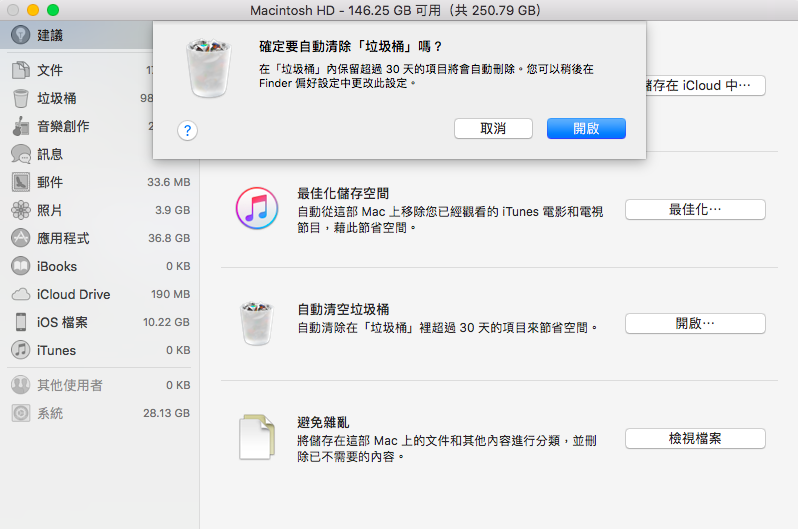The height and width of the screenshot is (529, 798).
Task: Click the 36.8 GB size value
Action: 169,238
